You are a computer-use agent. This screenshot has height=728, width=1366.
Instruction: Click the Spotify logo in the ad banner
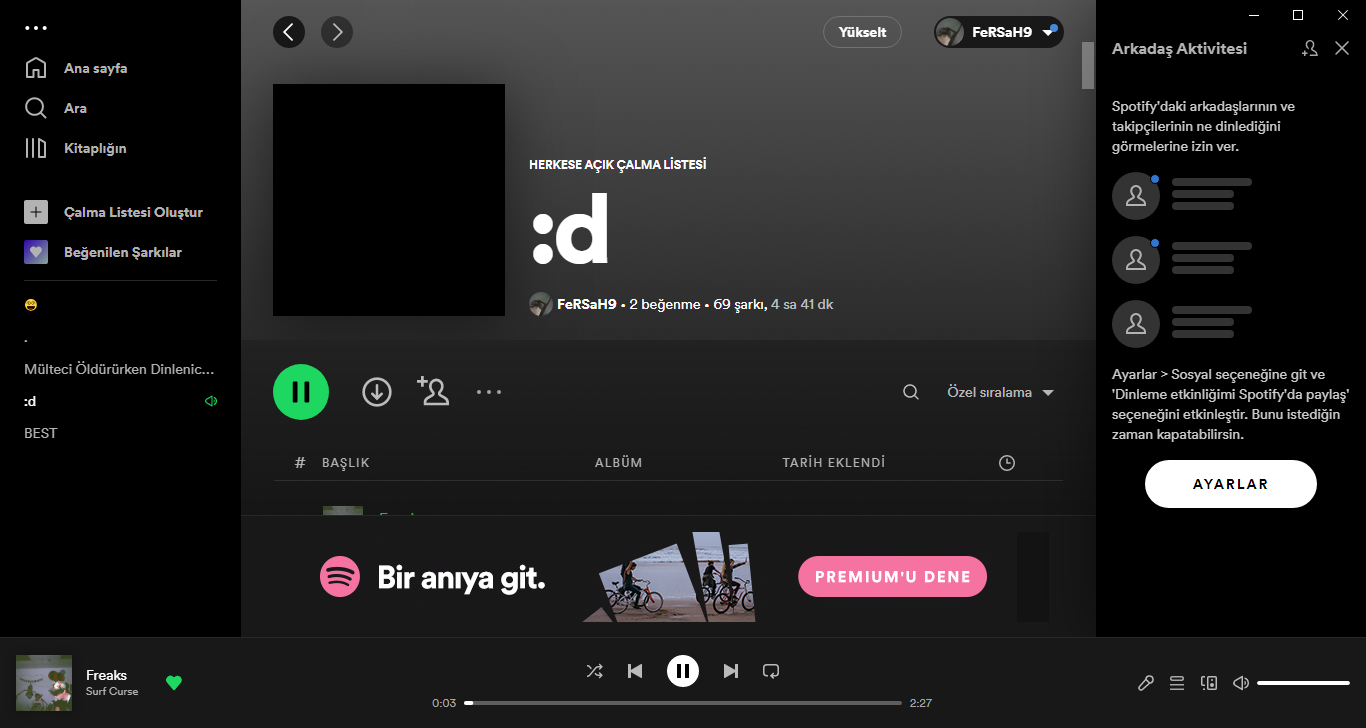coord(340,577)
